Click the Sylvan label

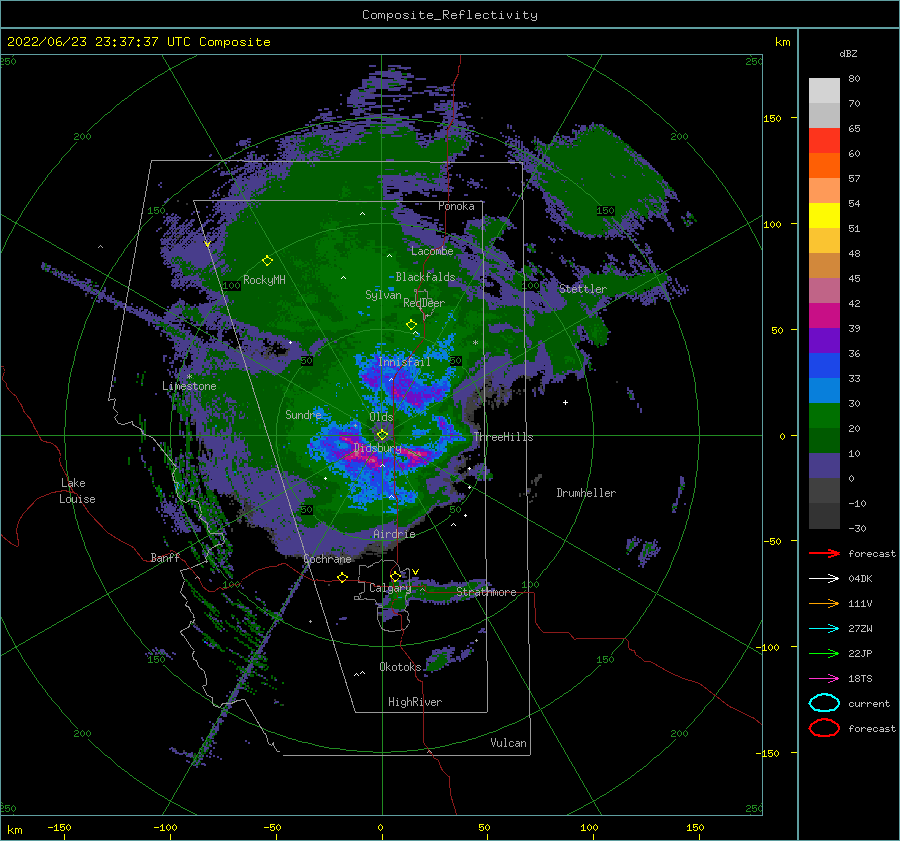coord(383,295)
